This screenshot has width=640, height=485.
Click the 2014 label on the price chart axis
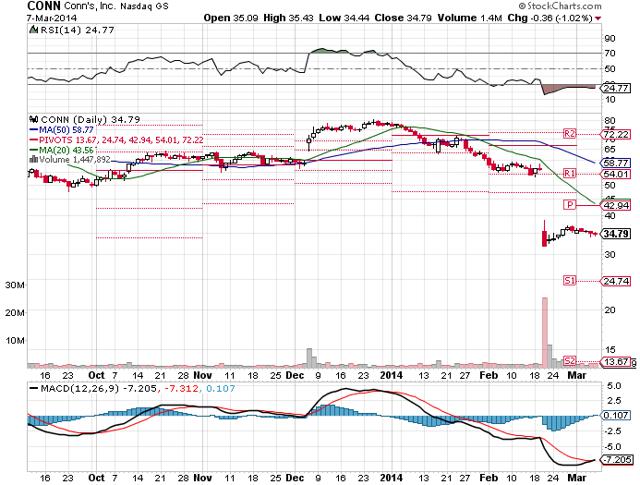(392, 375)
